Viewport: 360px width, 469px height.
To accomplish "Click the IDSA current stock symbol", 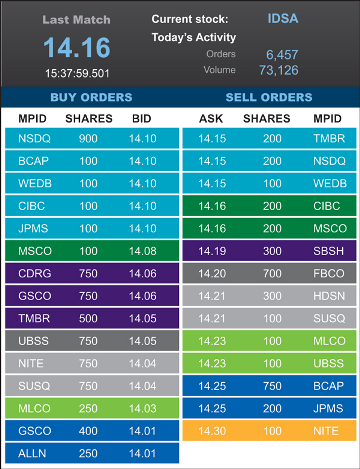I will coord(283,19).
